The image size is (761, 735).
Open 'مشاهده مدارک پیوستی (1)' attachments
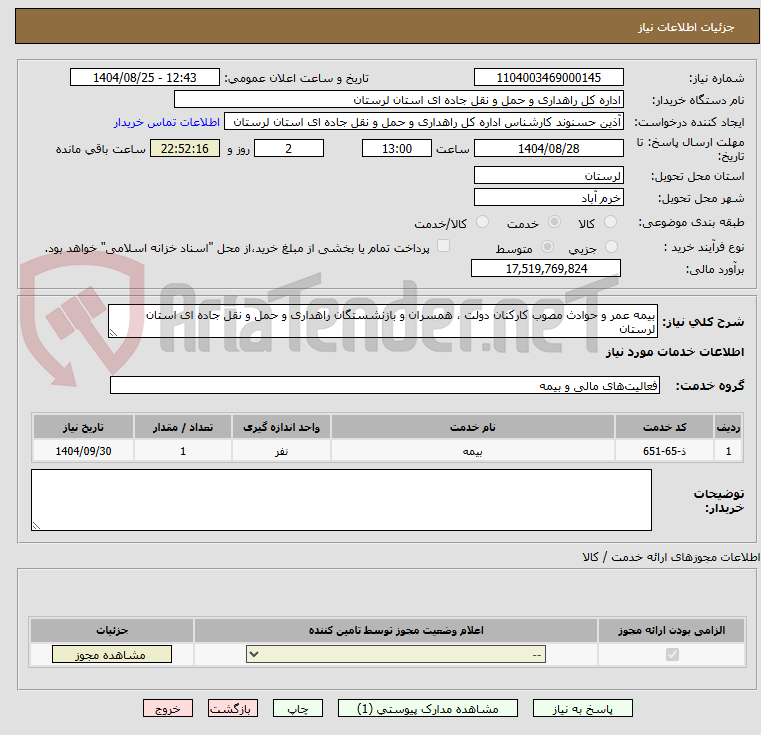[428, 708]
